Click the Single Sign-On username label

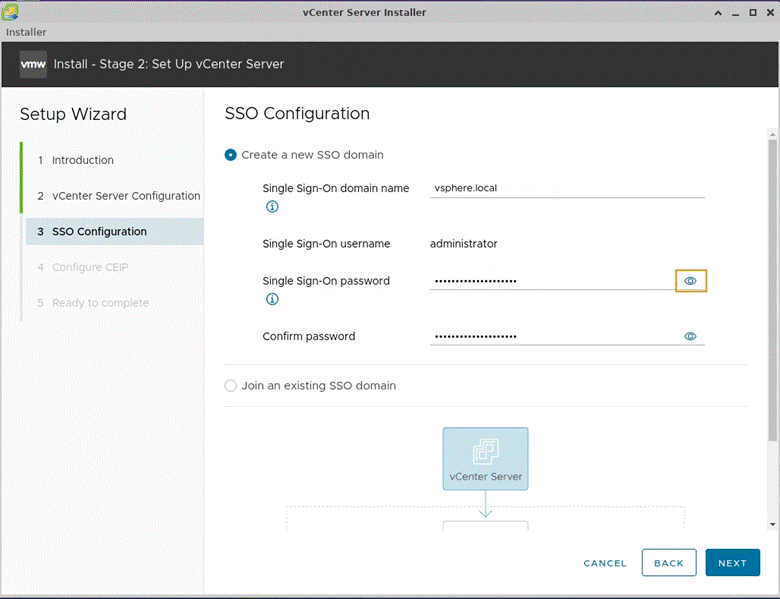(326, 244)
